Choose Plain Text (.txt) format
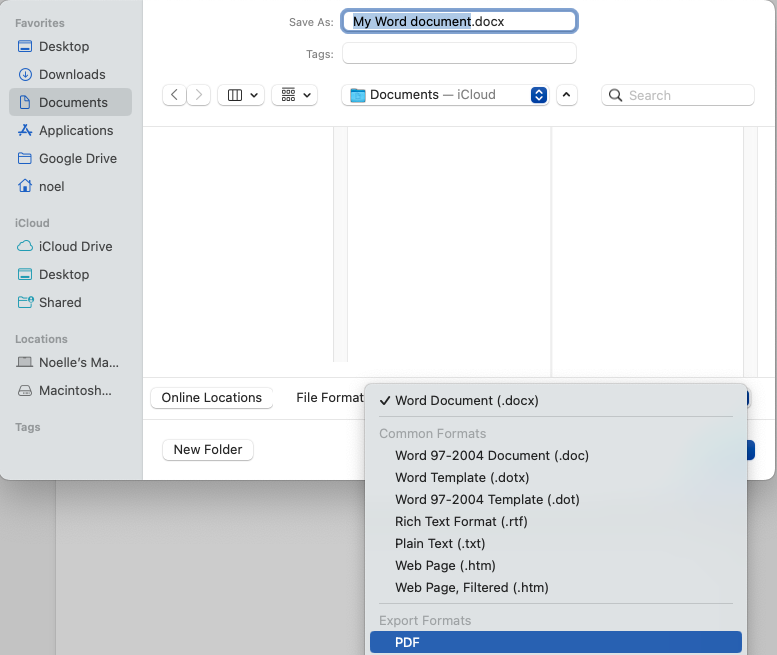This screenshot has width=777, height=655. 556,544
